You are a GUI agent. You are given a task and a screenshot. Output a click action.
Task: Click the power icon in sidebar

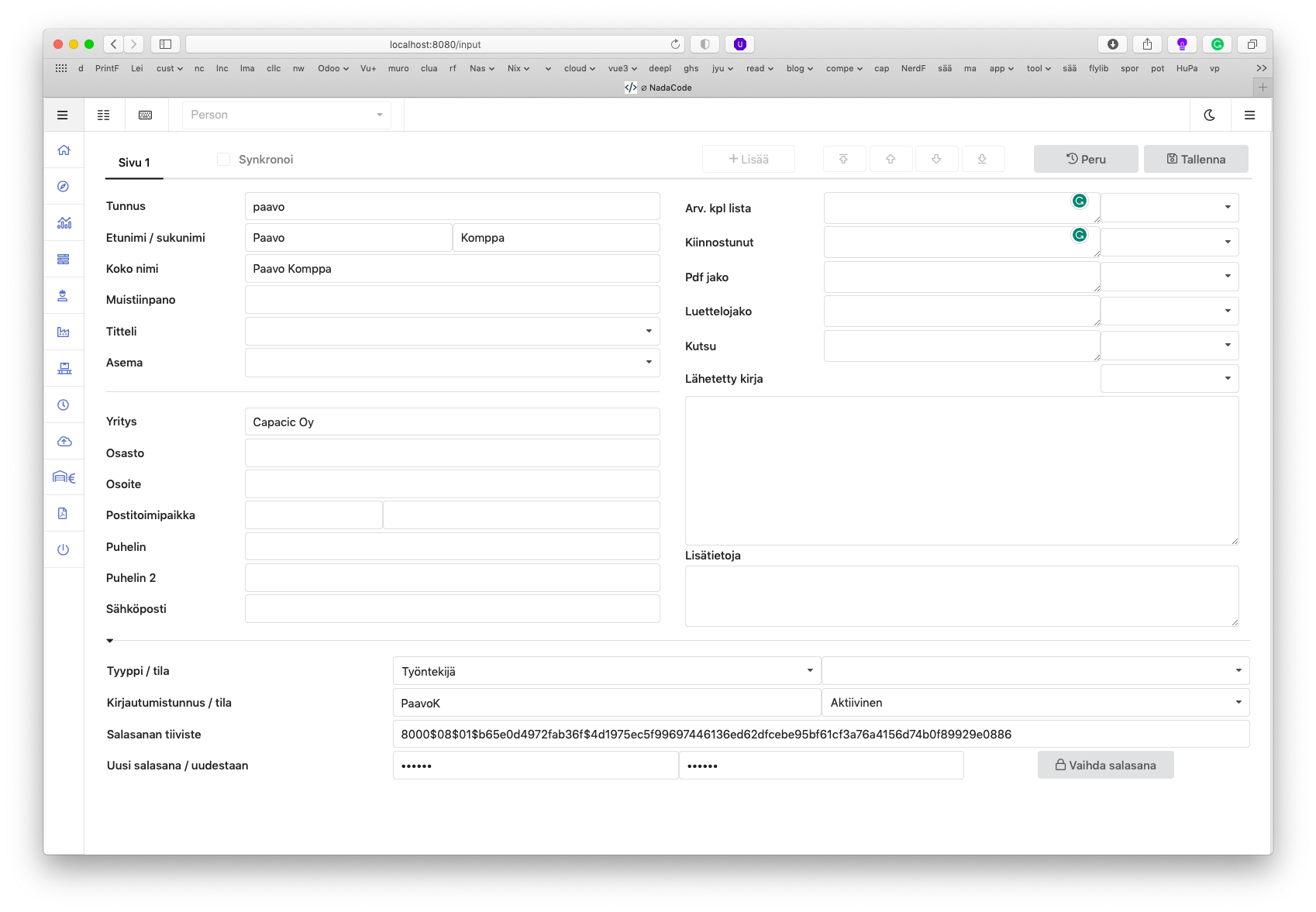point(64,550)
